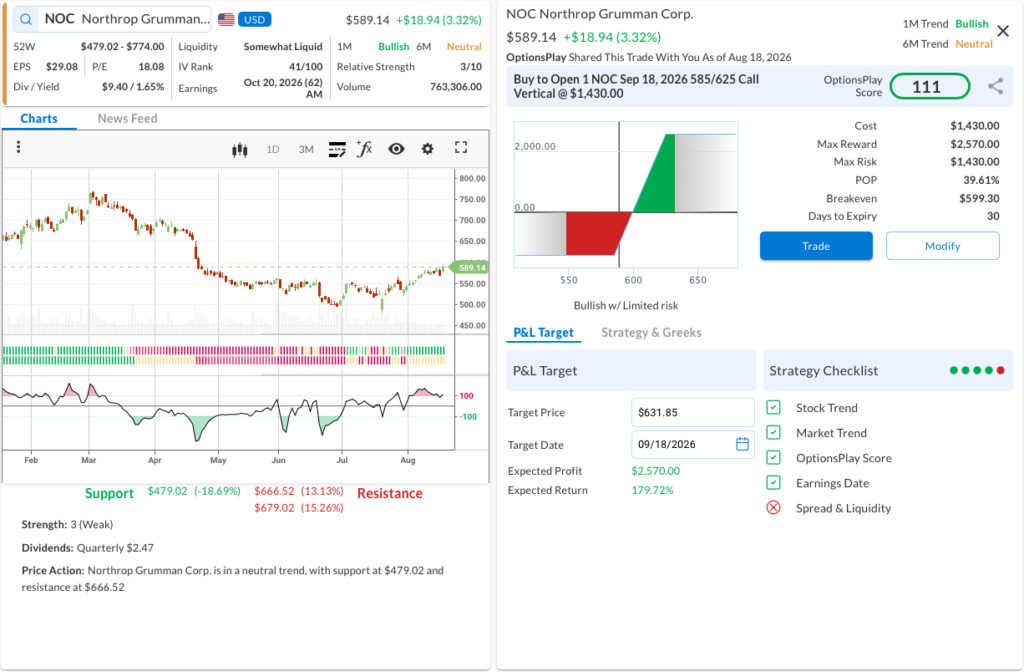
Task: Click the Spread & Liquidity failed indicator
Action: (773, 508)
